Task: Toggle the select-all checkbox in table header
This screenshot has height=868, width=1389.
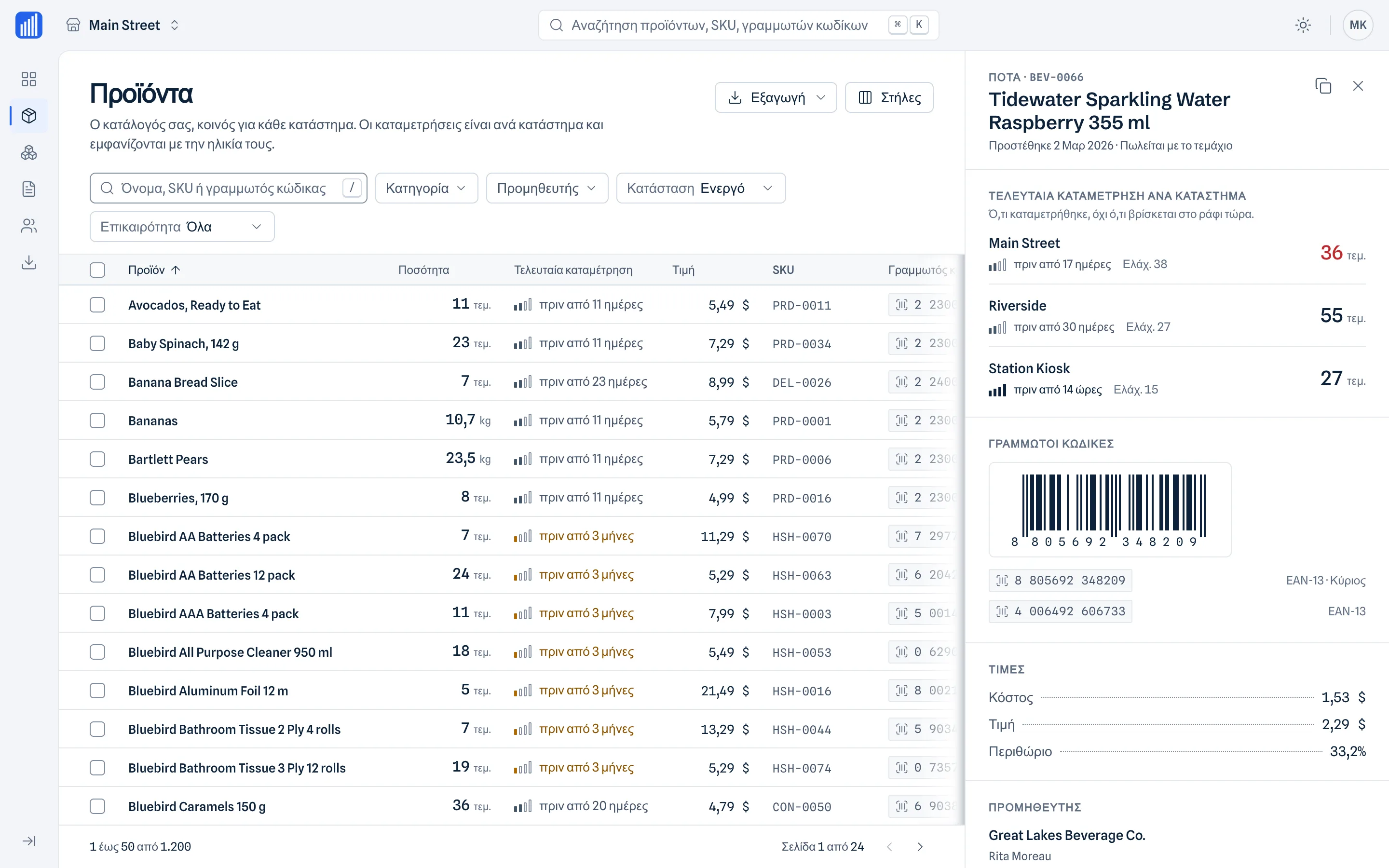Action: [97, 270]
